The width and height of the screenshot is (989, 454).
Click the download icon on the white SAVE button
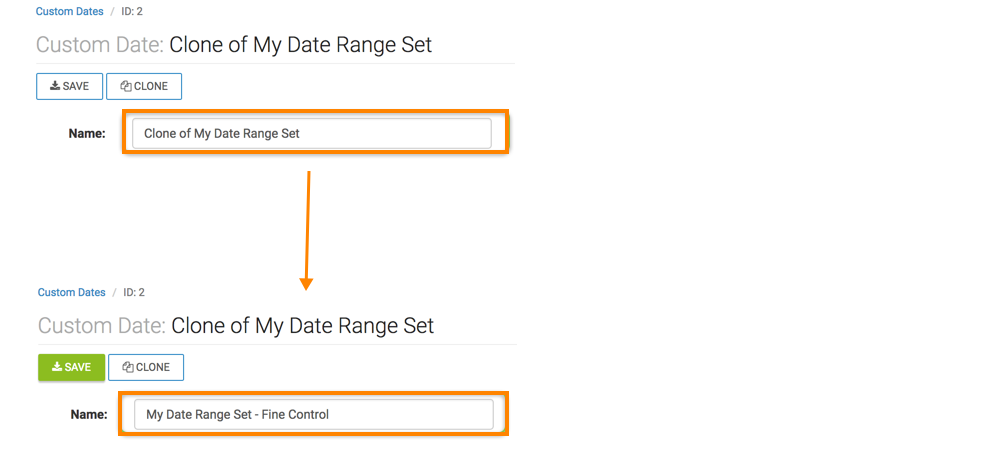click(x=55, y=86)
